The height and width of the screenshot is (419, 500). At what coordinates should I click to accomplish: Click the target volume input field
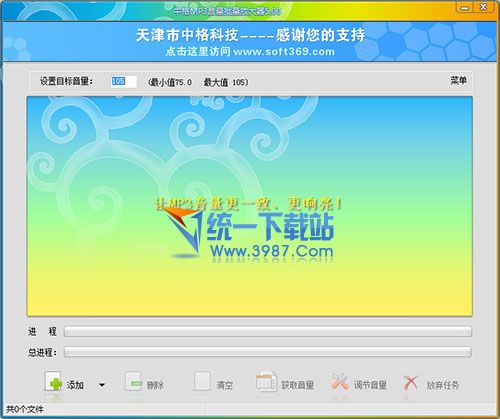[124, 81]
